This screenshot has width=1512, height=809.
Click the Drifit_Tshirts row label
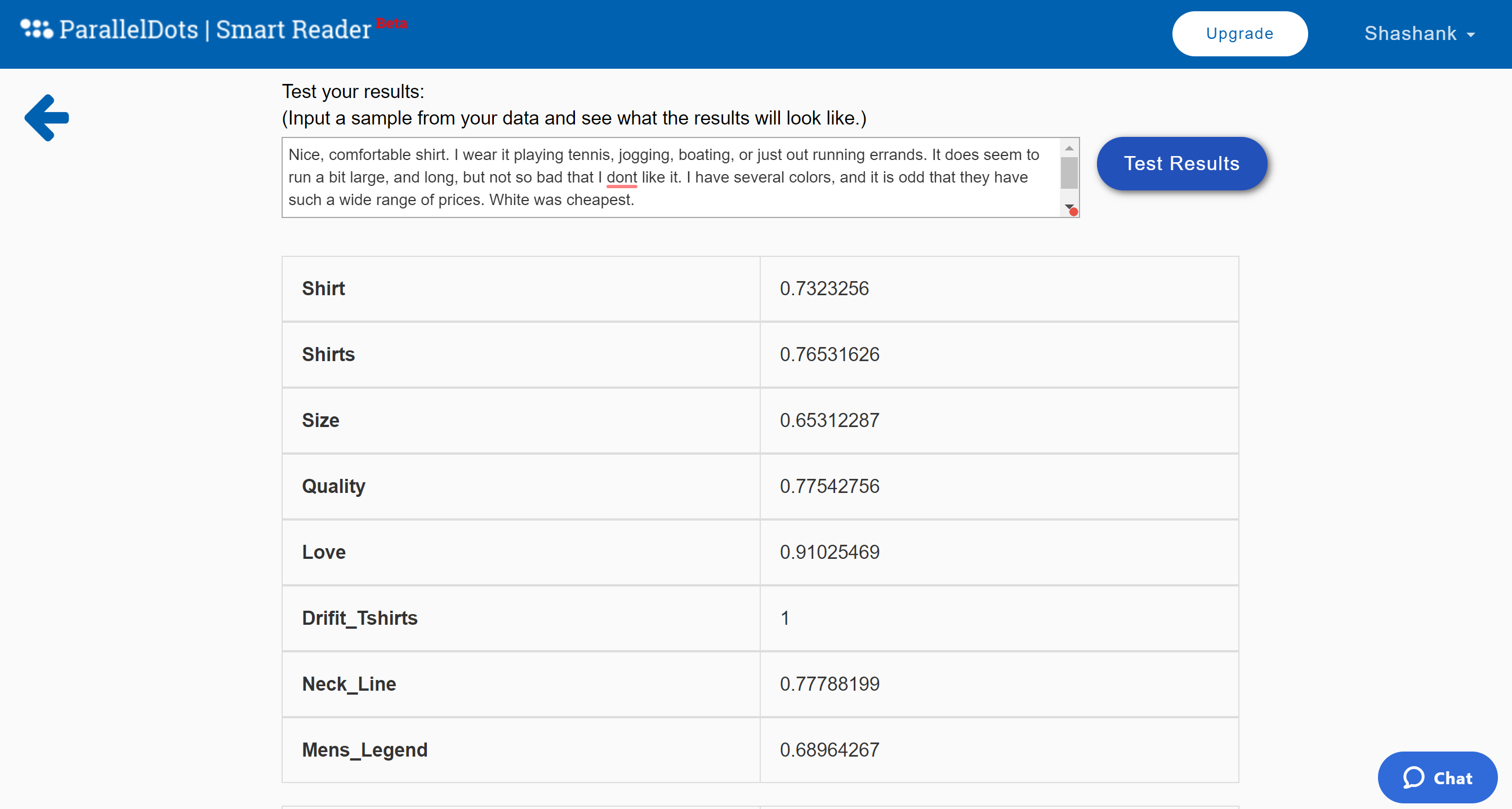point(359,617)
